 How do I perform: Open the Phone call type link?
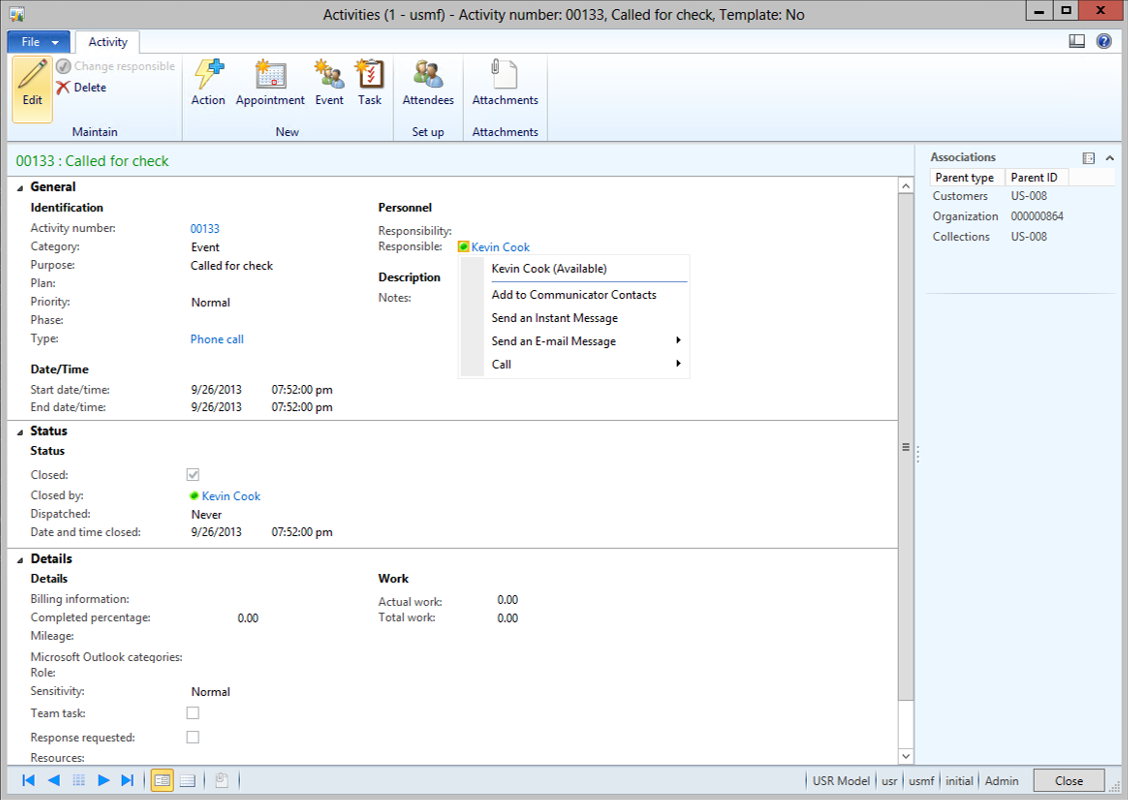[x=217, y=339]
